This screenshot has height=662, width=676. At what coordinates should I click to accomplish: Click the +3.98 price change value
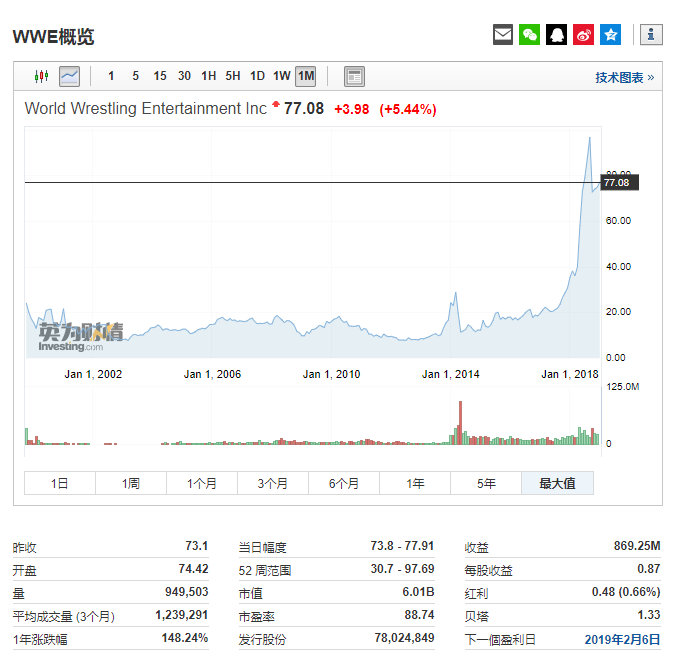pyautogui.click(x=352, y=109)
